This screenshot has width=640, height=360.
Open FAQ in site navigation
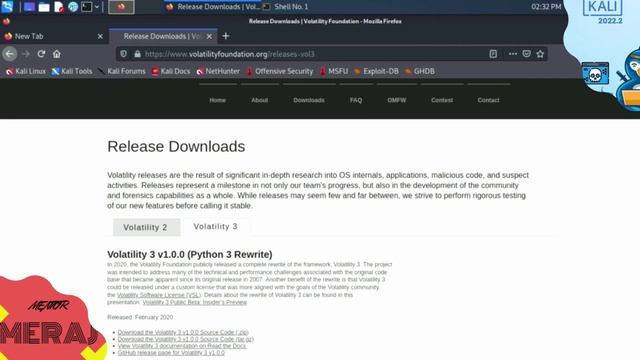(356, 100)
